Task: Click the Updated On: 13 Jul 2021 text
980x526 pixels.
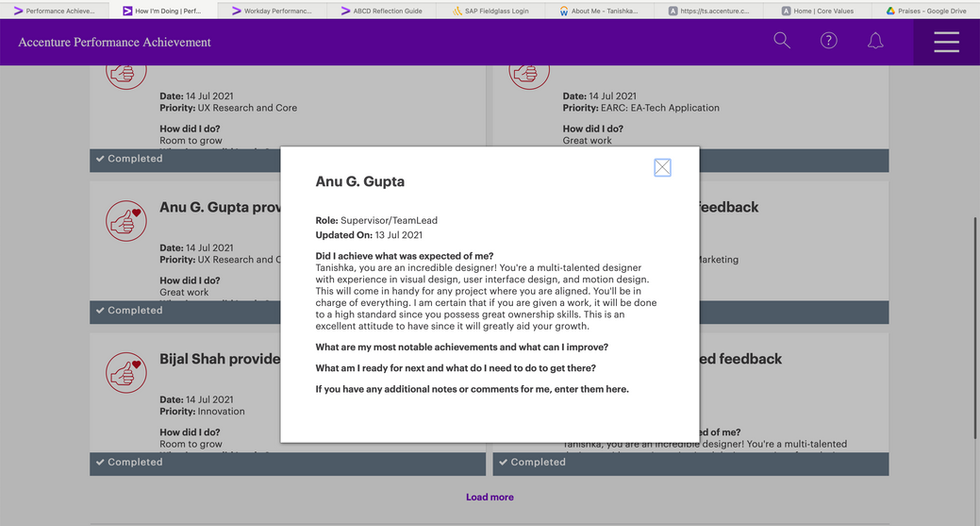Action: click(369, 235)
